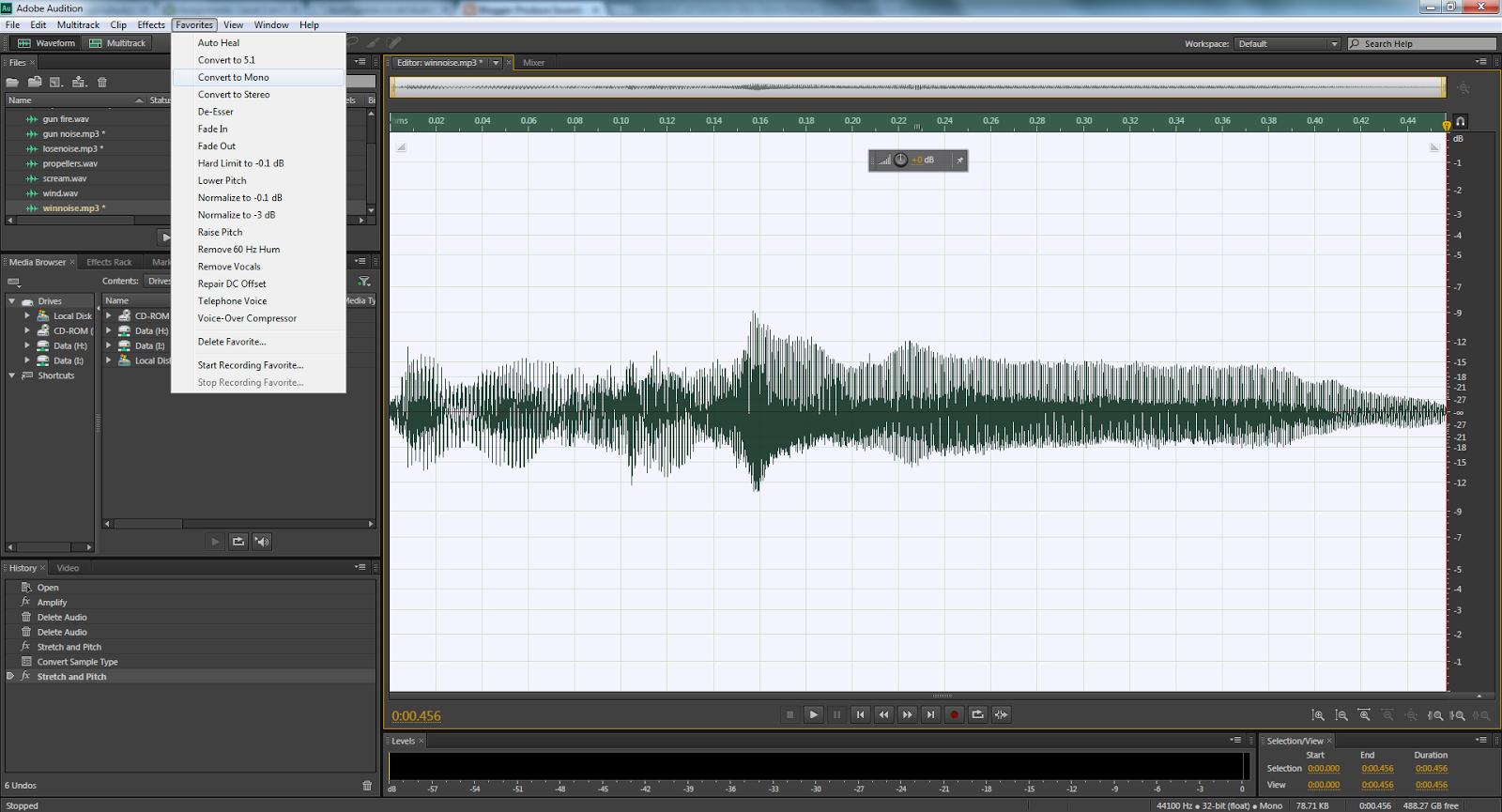This screenshot has height=812, width=1502.
Task: Start playback with the Play button
Action: [813, 714]
